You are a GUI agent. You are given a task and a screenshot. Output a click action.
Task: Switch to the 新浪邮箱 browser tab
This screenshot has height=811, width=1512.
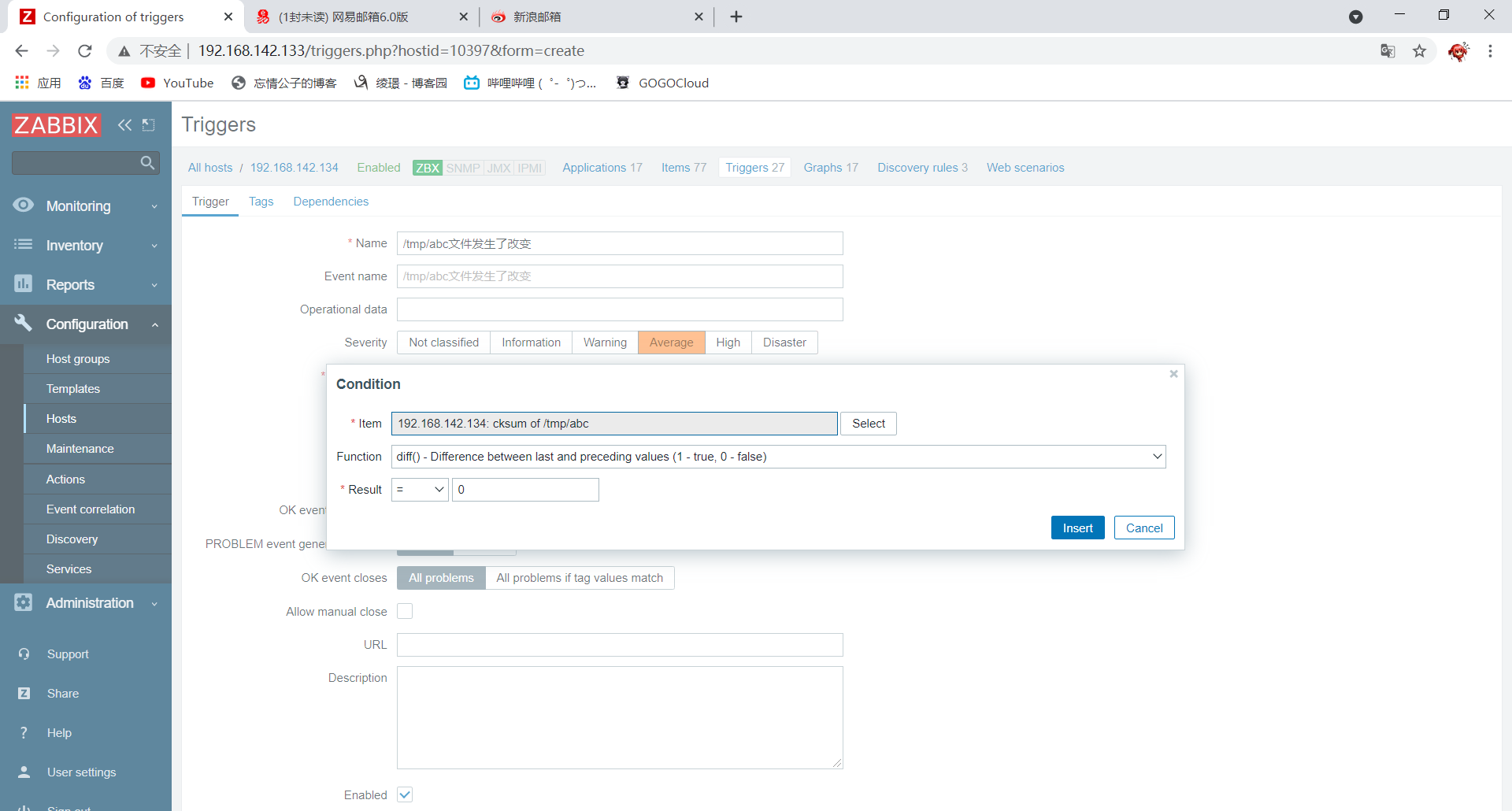point(597,17)
